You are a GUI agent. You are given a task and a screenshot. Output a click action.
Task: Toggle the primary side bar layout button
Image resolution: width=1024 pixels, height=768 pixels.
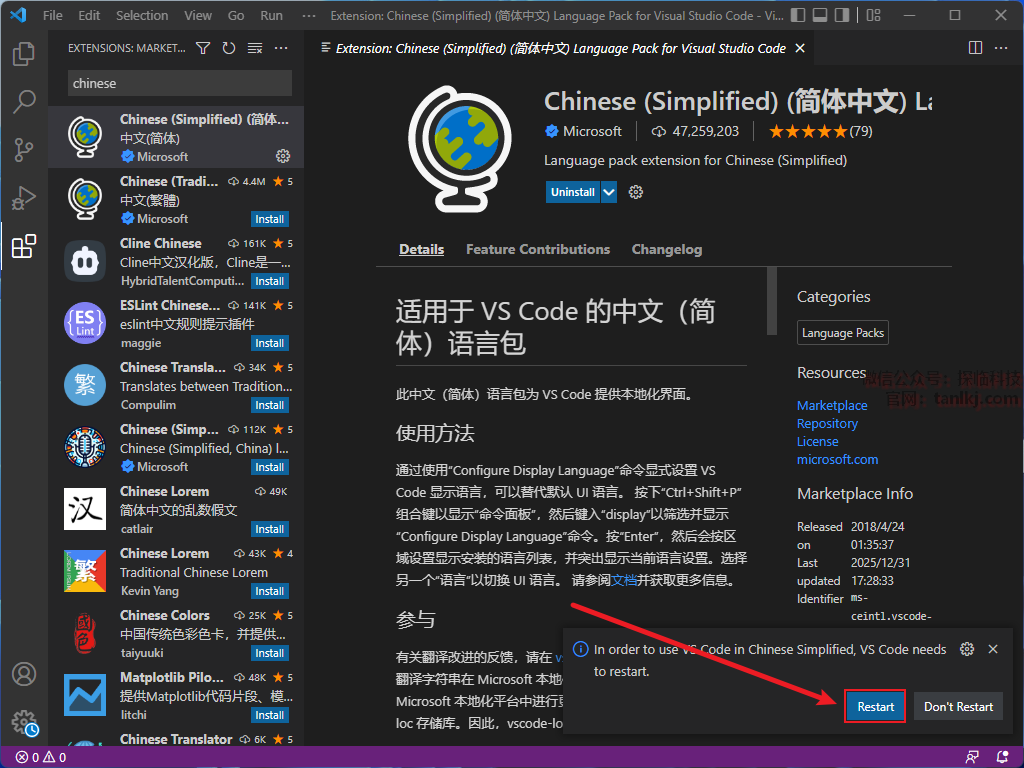pyautogui.click(x=797, y=16)
